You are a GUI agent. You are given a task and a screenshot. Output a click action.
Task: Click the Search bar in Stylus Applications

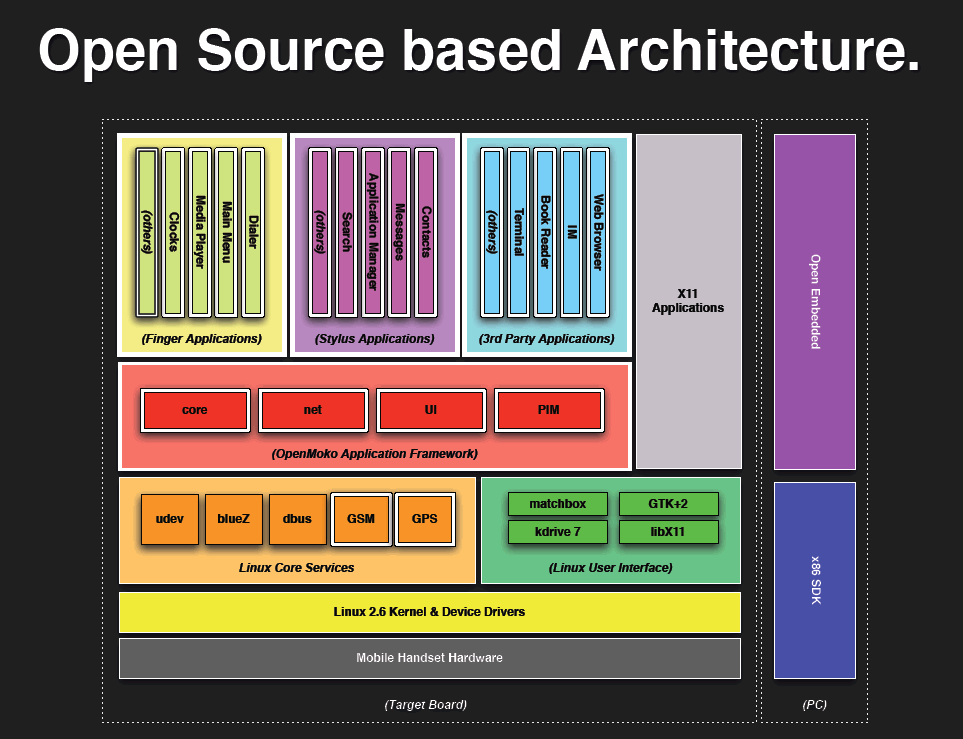[346, 232]
